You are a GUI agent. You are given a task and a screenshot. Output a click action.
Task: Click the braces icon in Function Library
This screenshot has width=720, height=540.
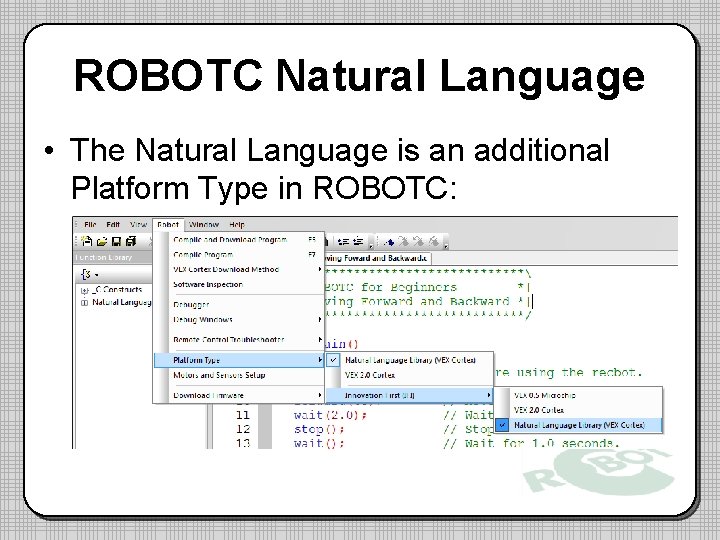pos(86,275)
